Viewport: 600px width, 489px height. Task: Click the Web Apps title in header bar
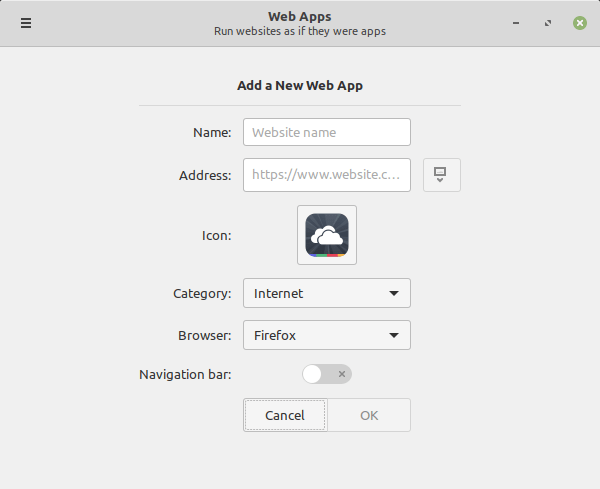click(x=300, y=16)
